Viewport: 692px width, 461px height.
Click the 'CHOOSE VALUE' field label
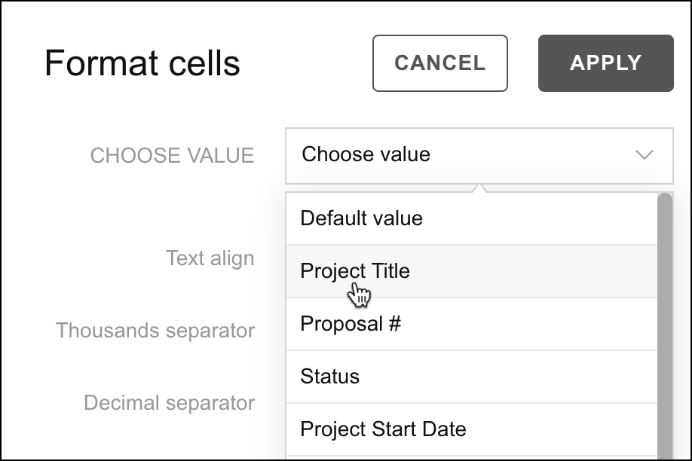point(172,156)
